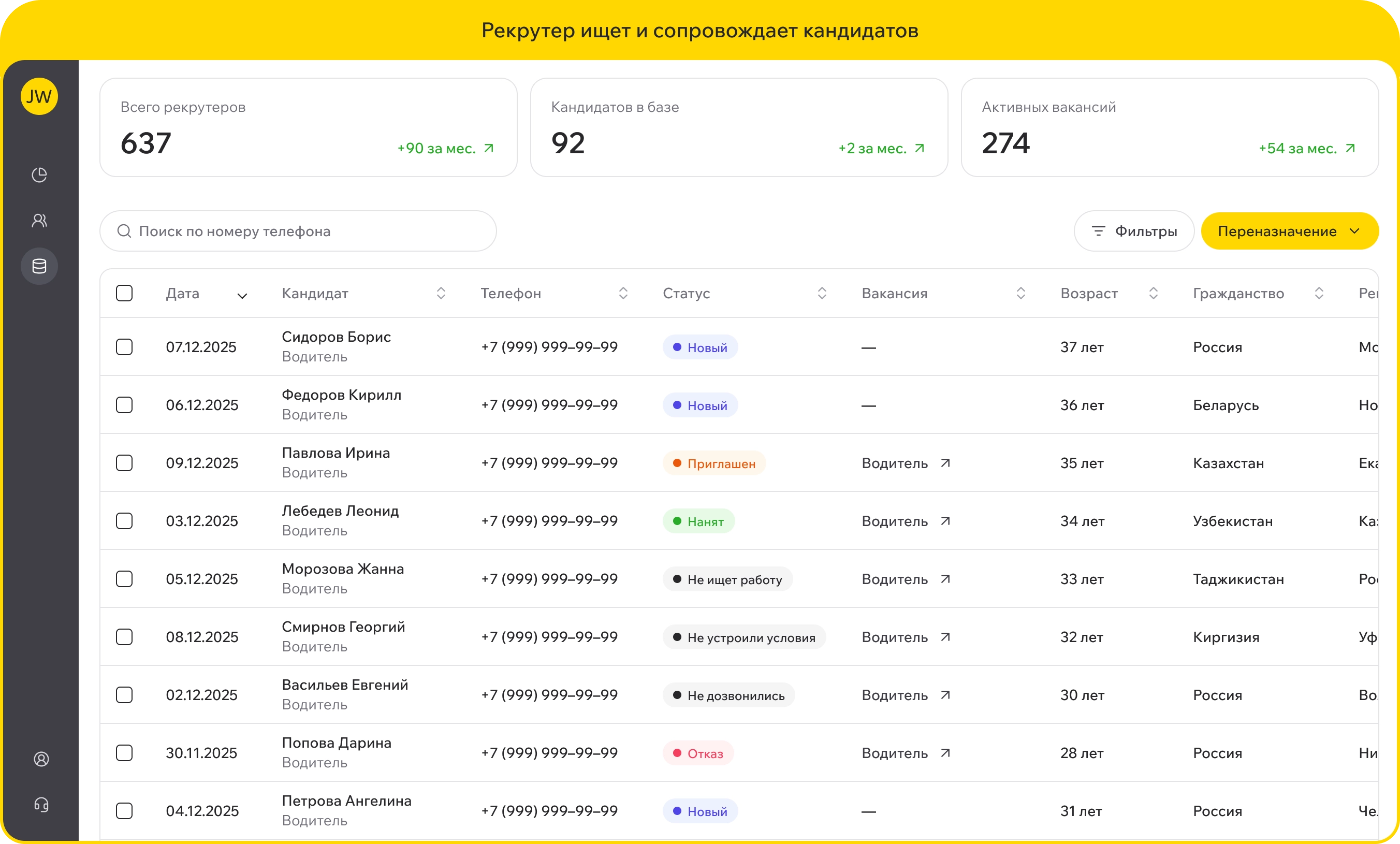Viewport: 1400px width, 844px height.
Task: Open support headset icon in sidebar
Action: point(41,804)
